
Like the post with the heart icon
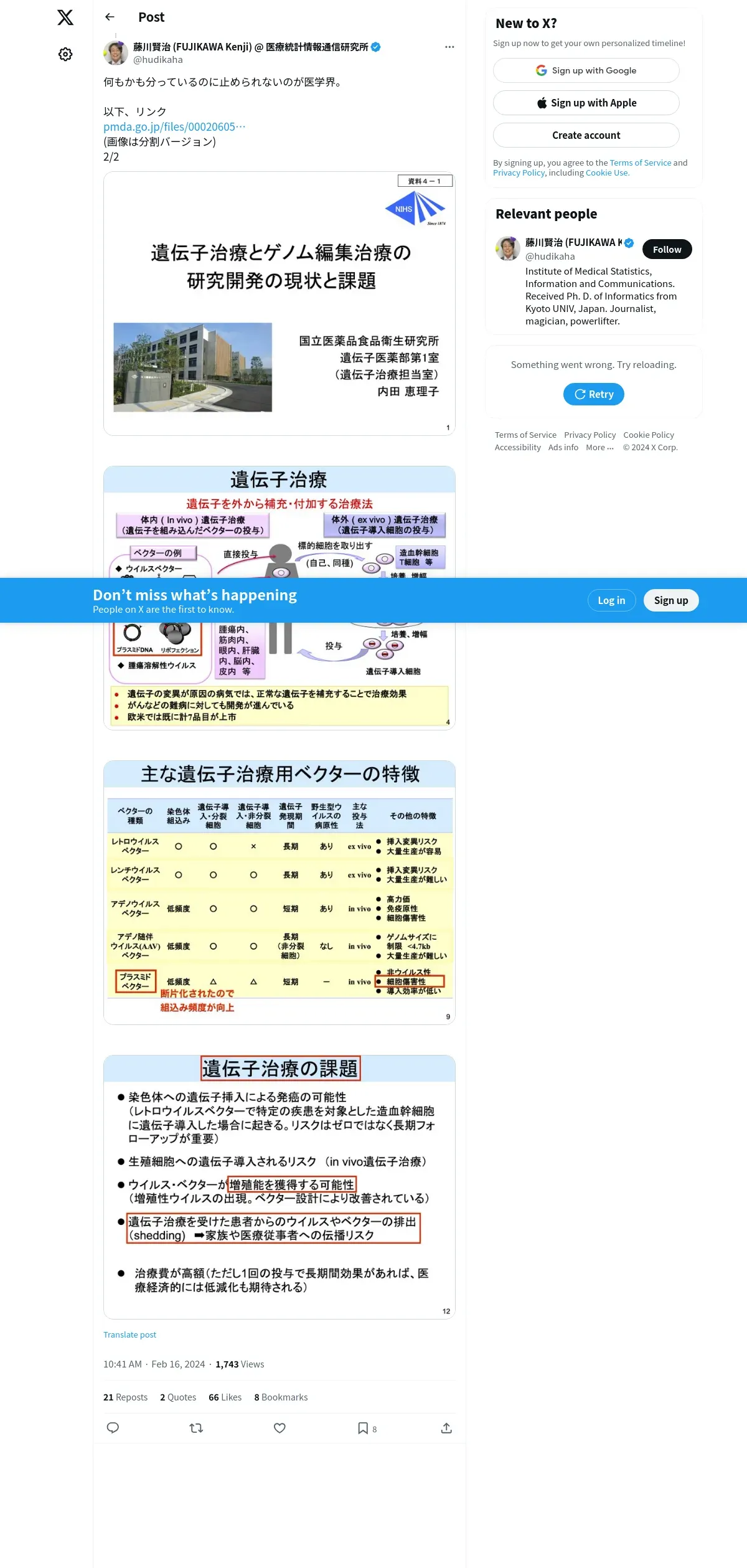point(280,1429)
